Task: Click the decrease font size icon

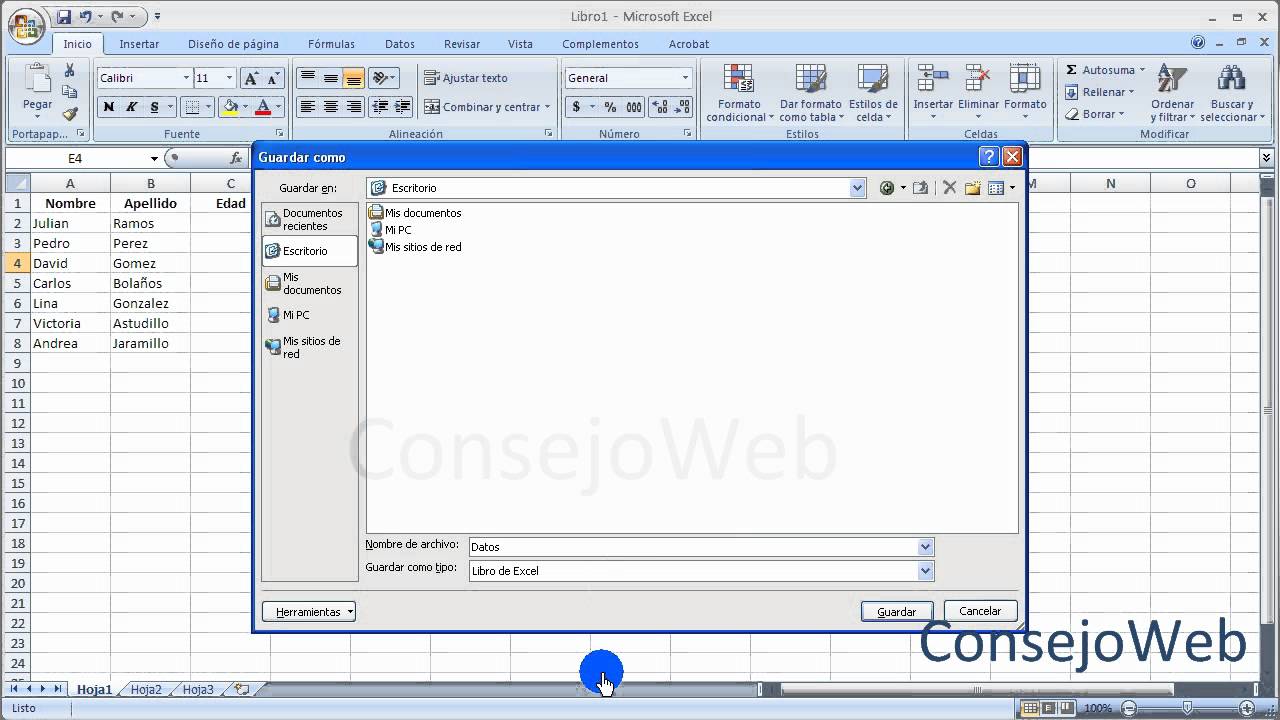Action: click(x=274, y=78)
